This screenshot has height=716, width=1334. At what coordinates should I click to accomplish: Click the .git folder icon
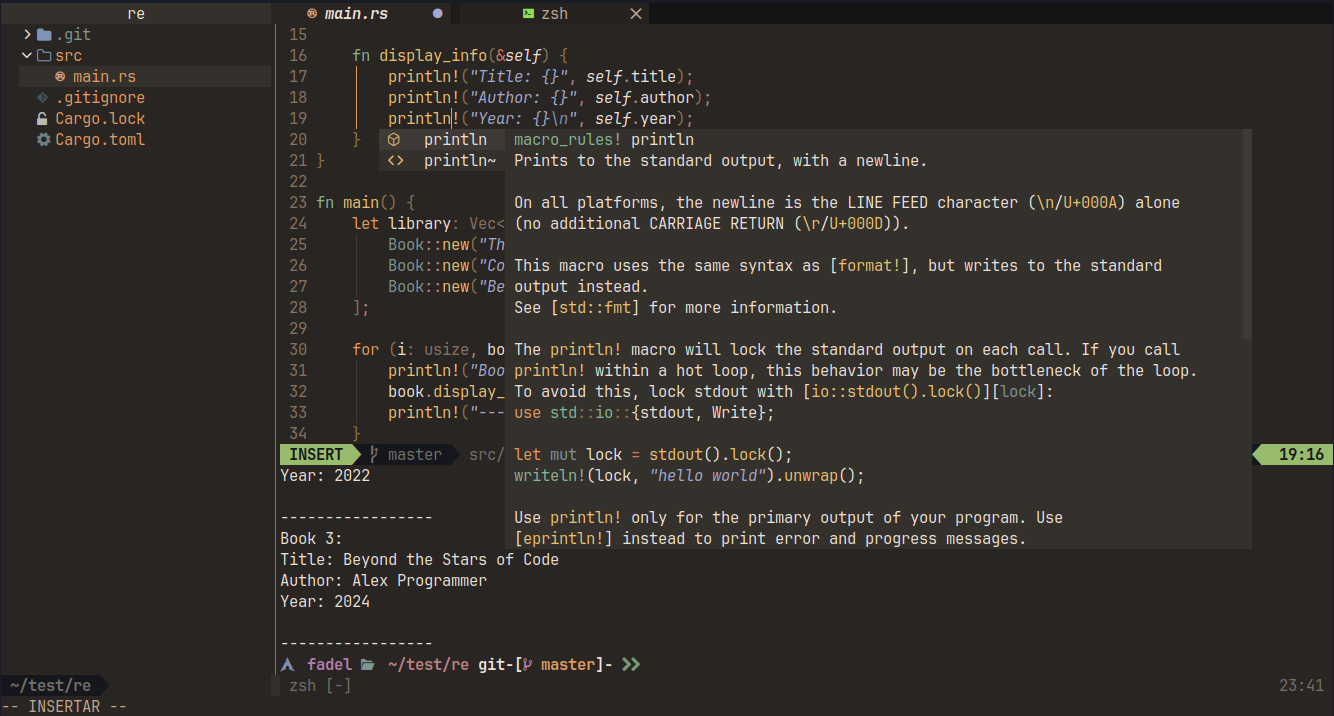[44, 35]
